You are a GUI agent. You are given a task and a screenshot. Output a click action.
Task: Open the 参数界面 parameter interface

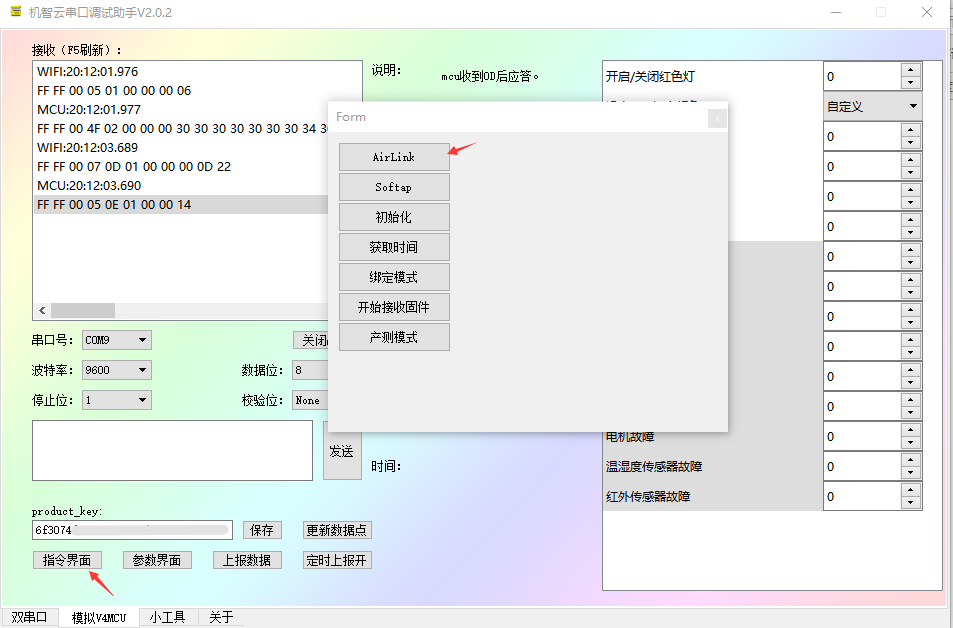[157, 559]
